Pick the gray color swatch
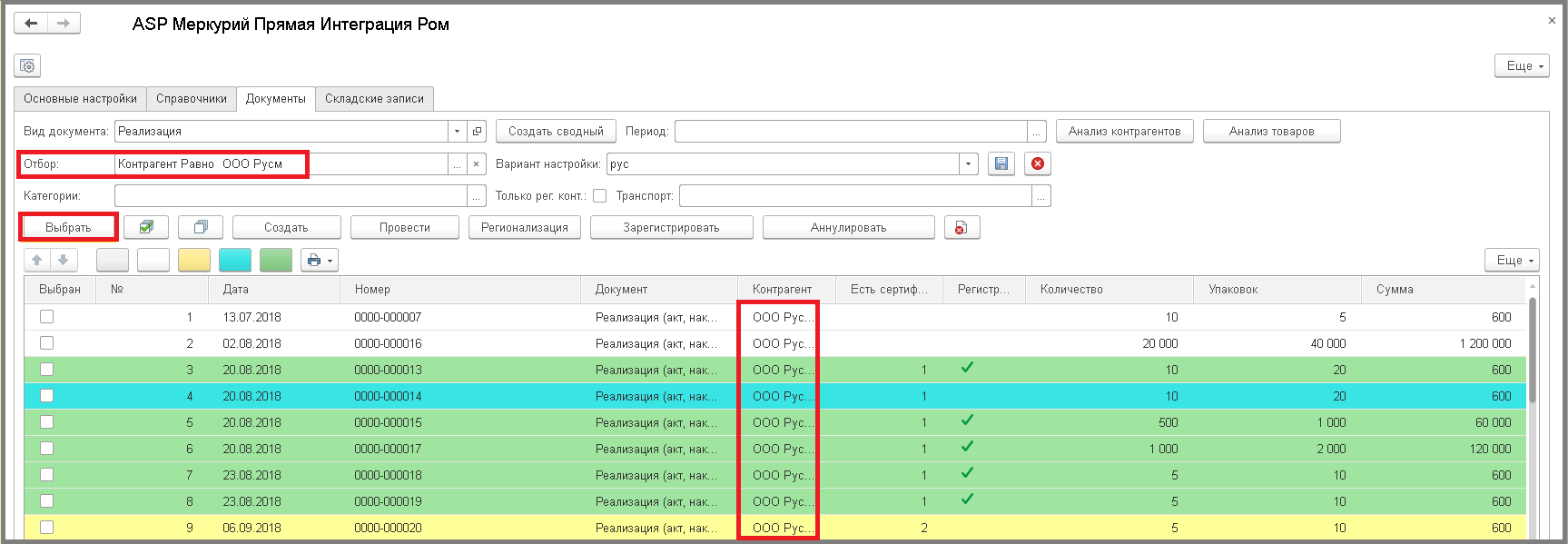 tap(113, 261)
